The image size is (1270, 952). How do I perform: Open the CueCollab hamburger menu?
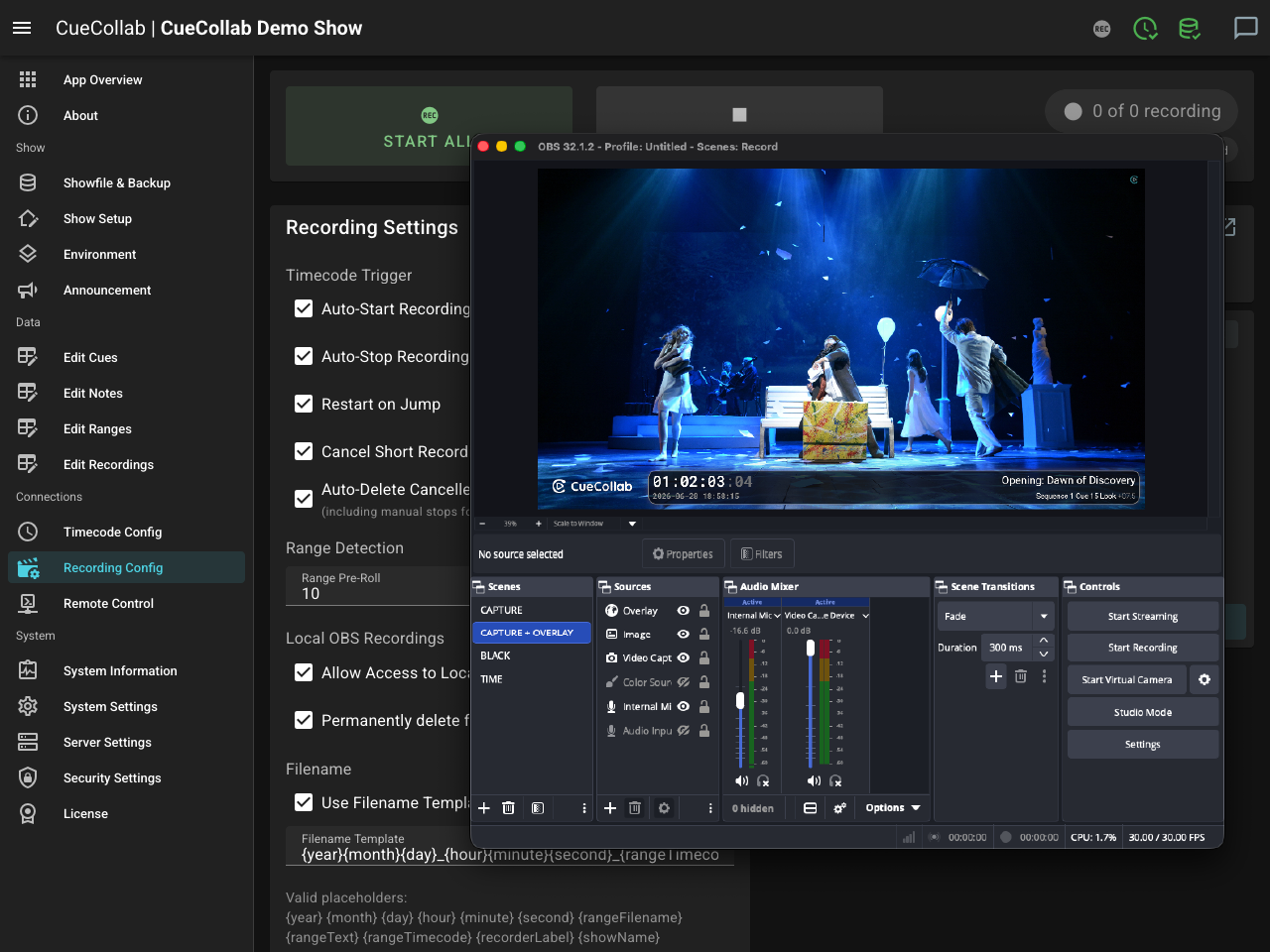click(22, 28)
